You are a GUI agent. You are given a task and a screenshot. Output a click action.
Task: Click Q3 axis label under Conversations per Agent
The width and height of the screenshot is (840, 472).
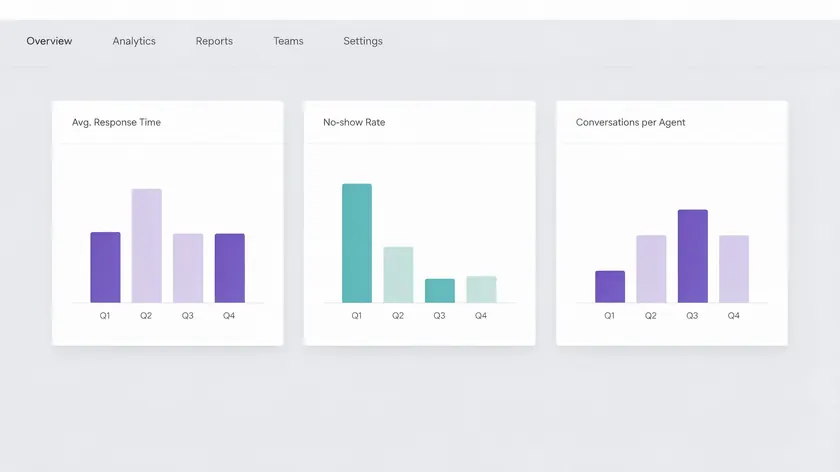(692, 316)
